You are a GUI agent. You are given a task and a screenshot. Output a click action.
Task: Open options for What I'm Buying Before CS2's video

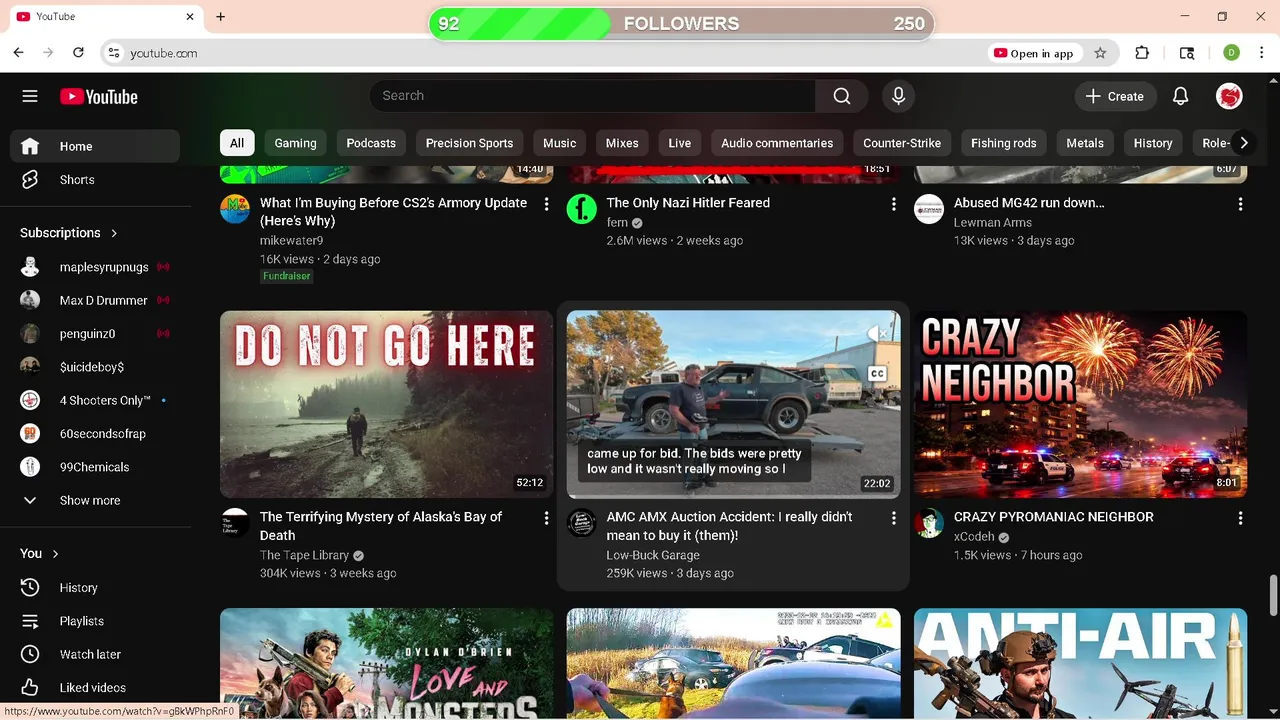coord(546,204)
